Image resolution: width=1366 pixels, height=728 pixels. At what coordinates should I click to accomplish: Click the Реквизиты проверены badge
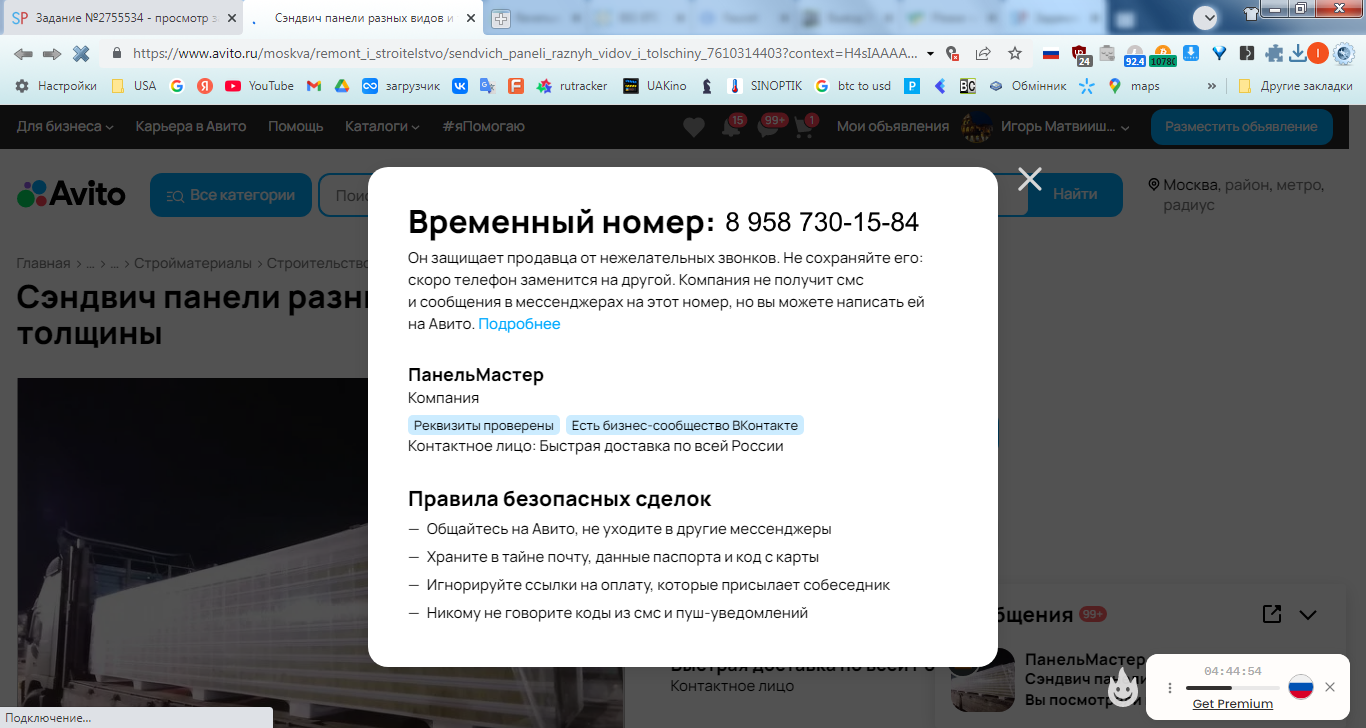pyautogui.click(x=484, y=425)
